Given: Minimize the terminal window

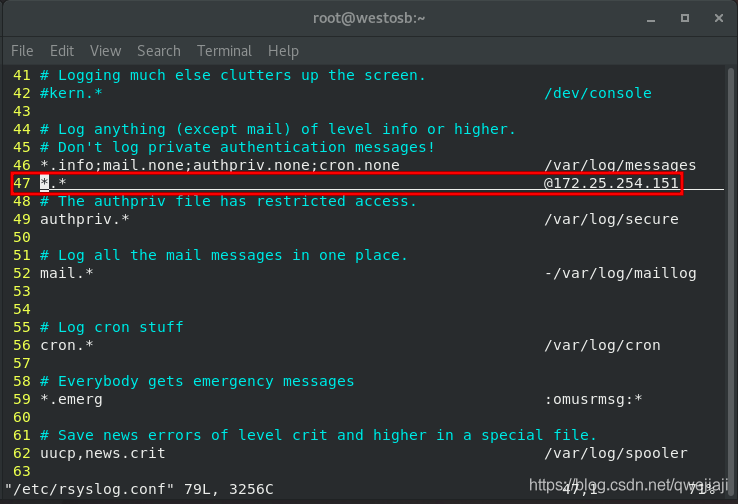Looking at the screenshot, I should click(651, 18).
